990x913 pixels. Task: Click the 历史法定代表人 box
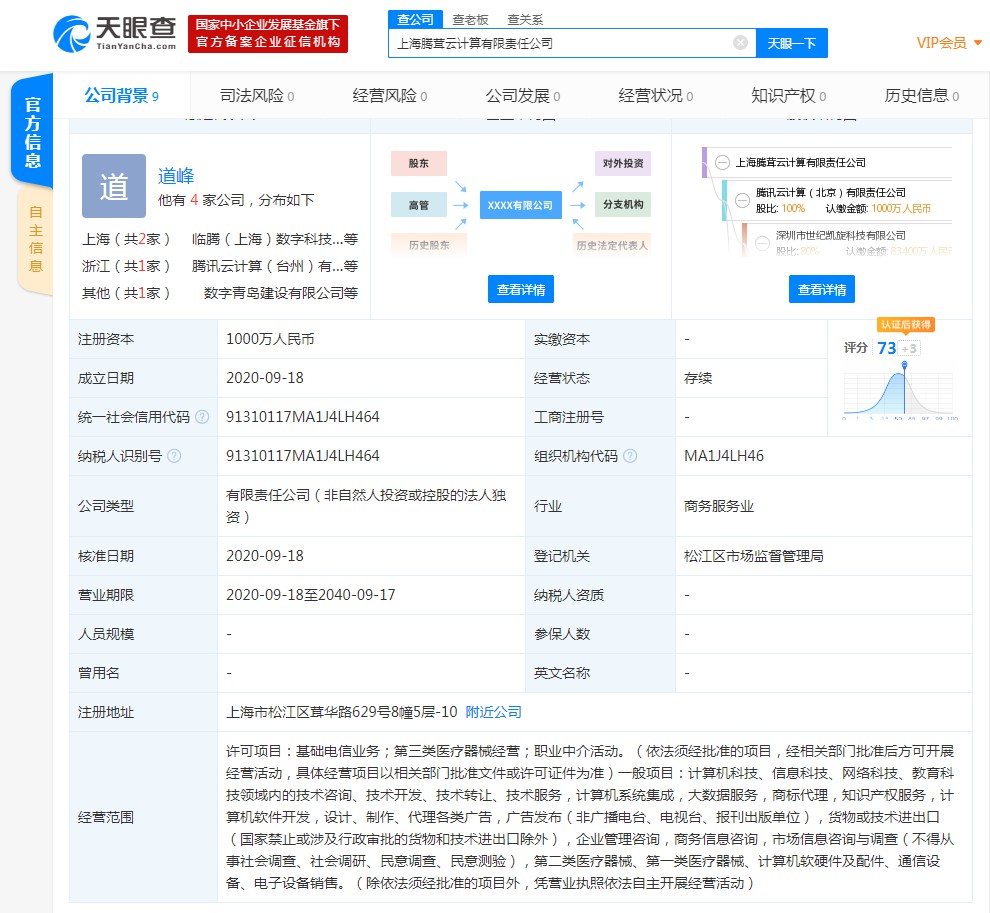pos(612,245)
